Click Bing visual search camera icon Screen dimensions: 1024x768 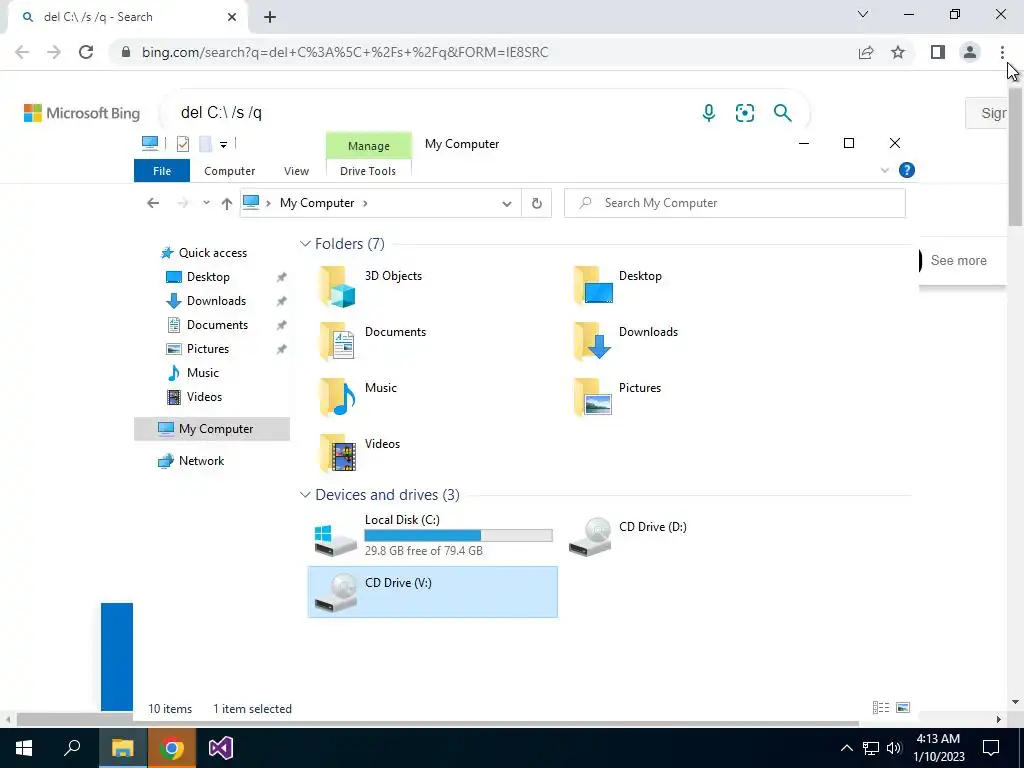[744, 113]
